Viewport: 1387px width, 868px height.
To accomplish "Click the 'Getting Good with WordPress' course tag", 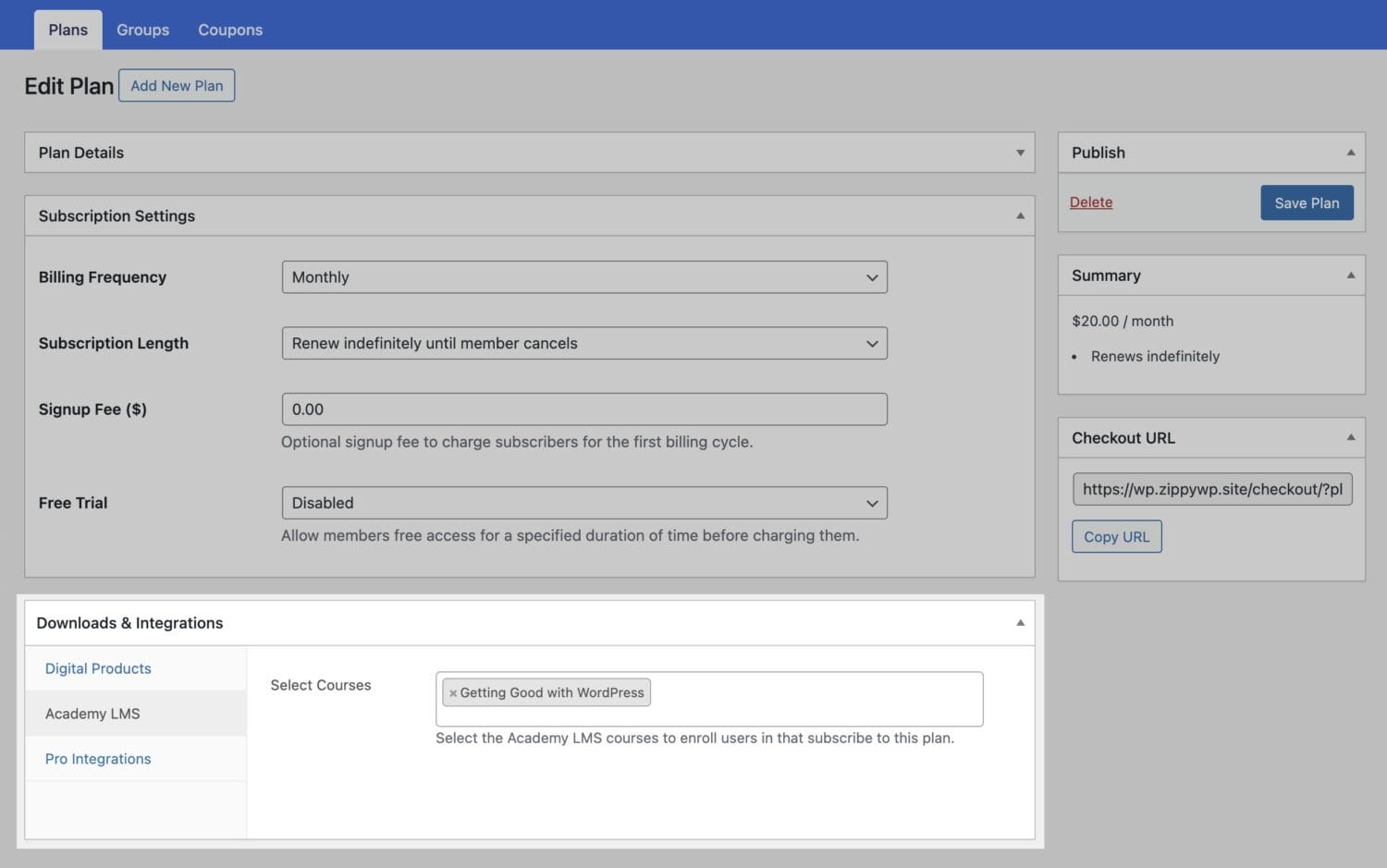I will pos(546,692).
